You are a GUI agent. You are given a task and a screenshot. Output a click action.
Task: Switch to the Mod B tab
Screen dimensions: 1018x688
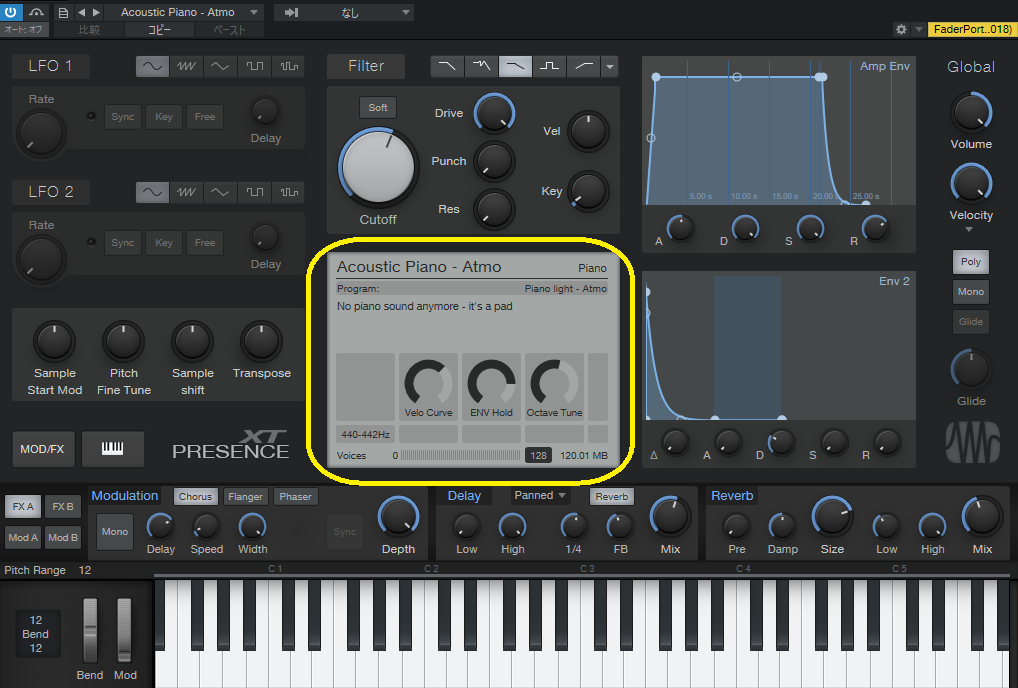(63, 537)
